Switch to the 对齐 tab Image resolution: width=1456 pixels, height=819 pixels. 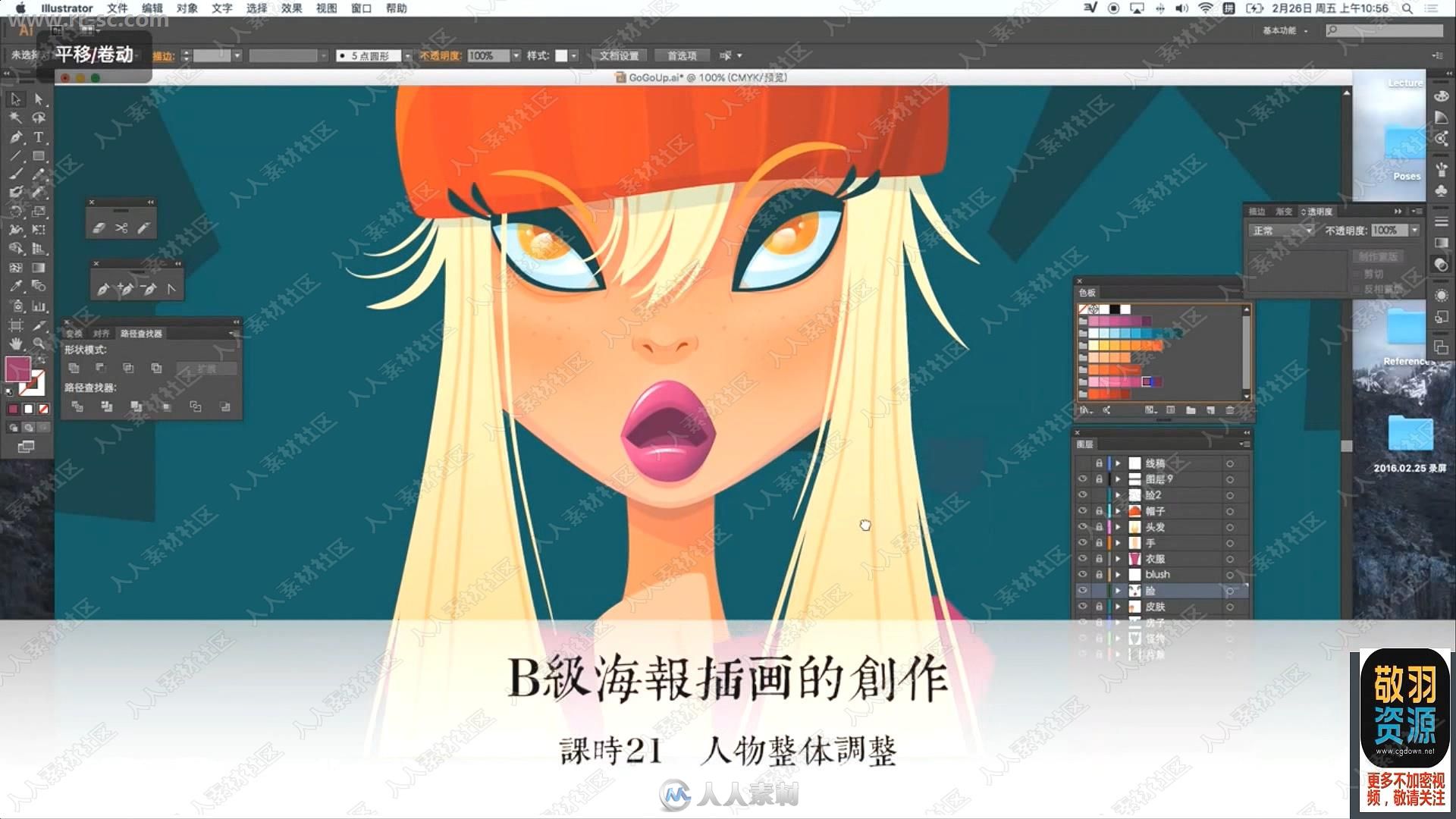point(102,334)
